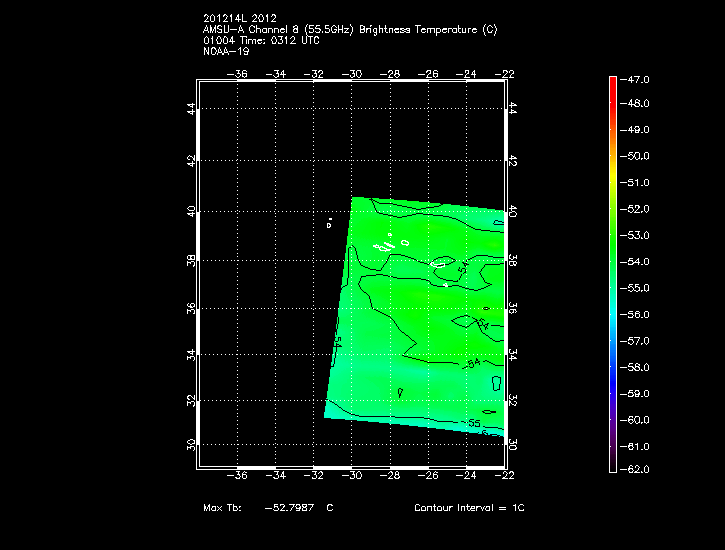The height and width of the screenshot is (550, 725).
Task: Click the -36 longitude label on the top axis
Action: click(238, 75)
